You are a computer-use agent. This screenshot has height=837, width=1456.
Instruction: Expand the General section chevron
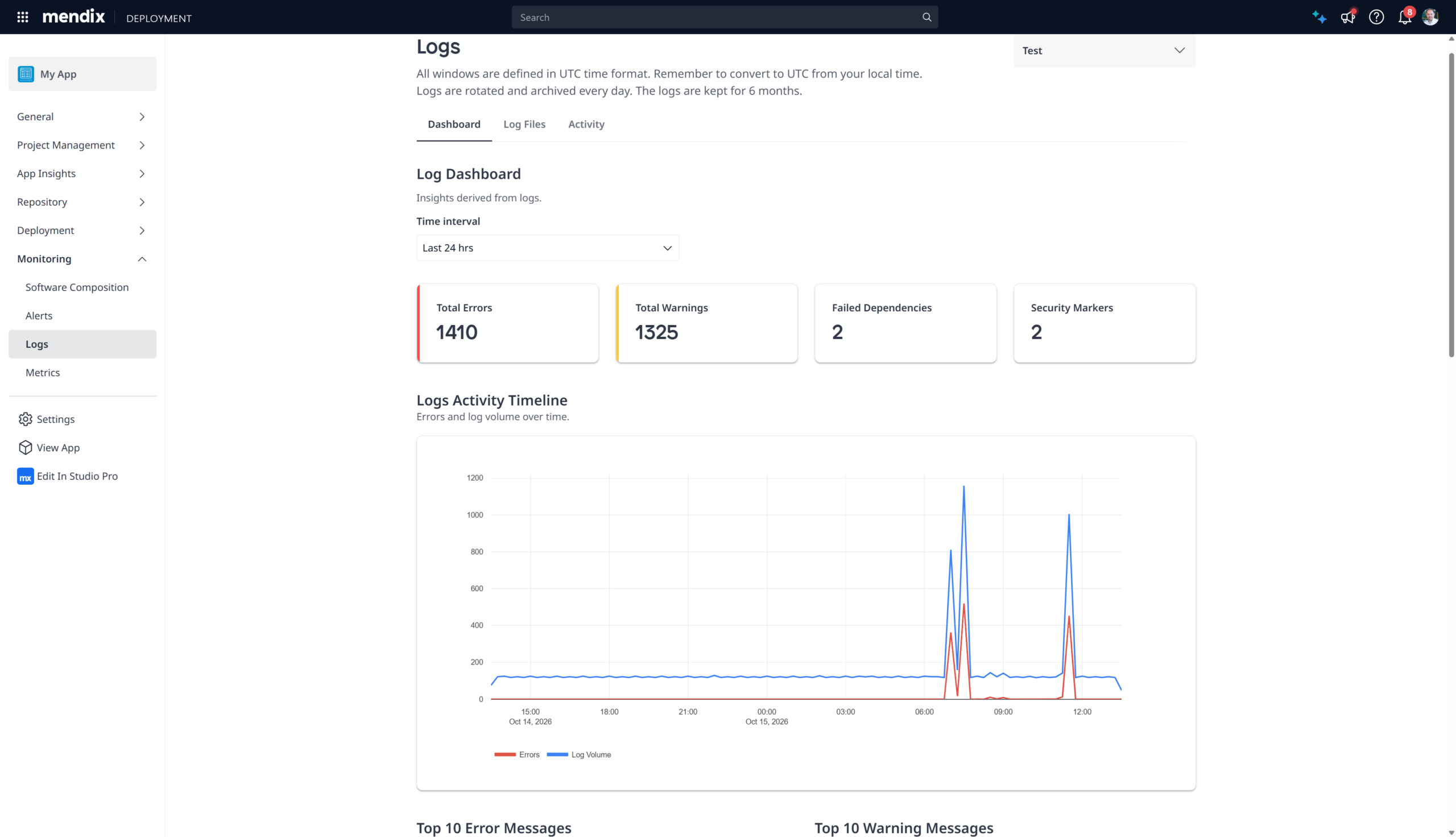tap(142, 117)
